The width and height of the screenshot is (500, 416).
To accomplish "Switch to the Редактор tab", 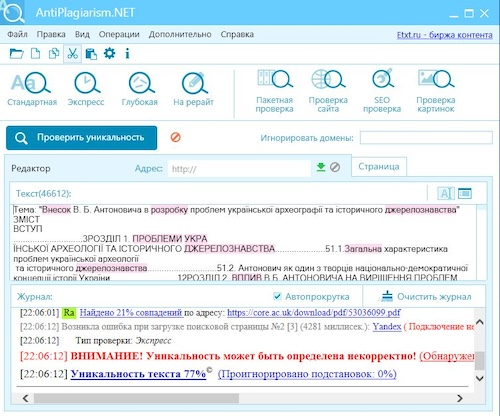I will click(31, 168).
